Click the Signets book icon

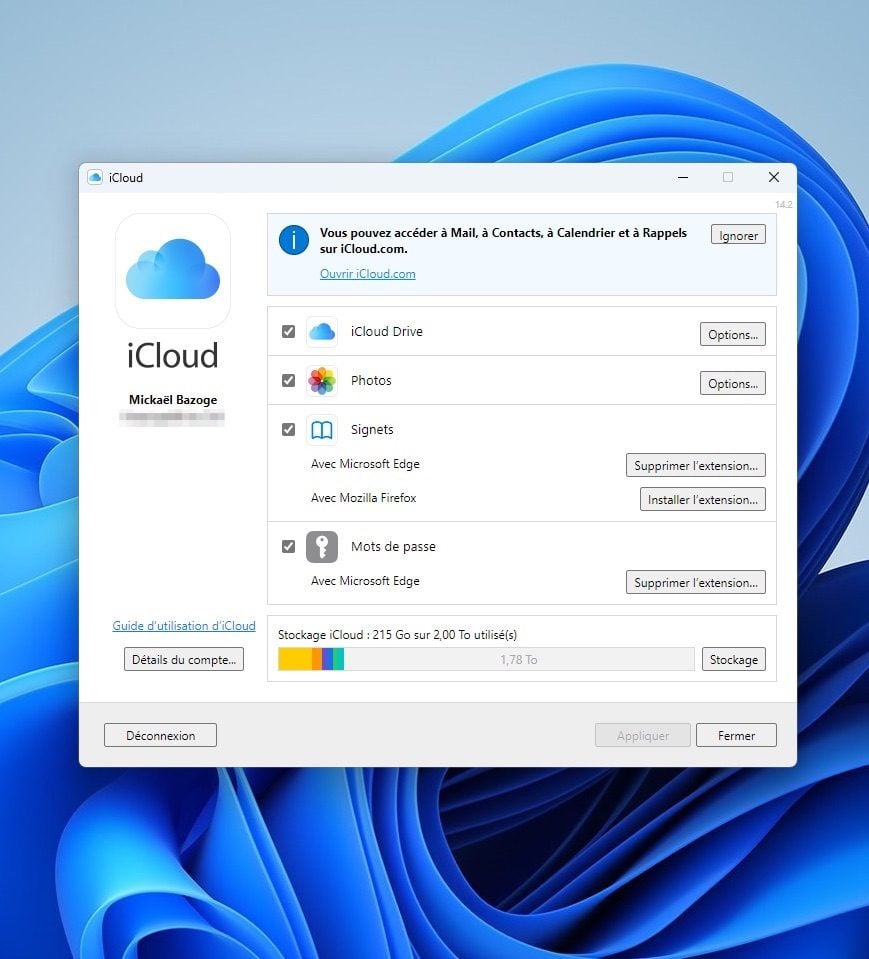[322, 430]
